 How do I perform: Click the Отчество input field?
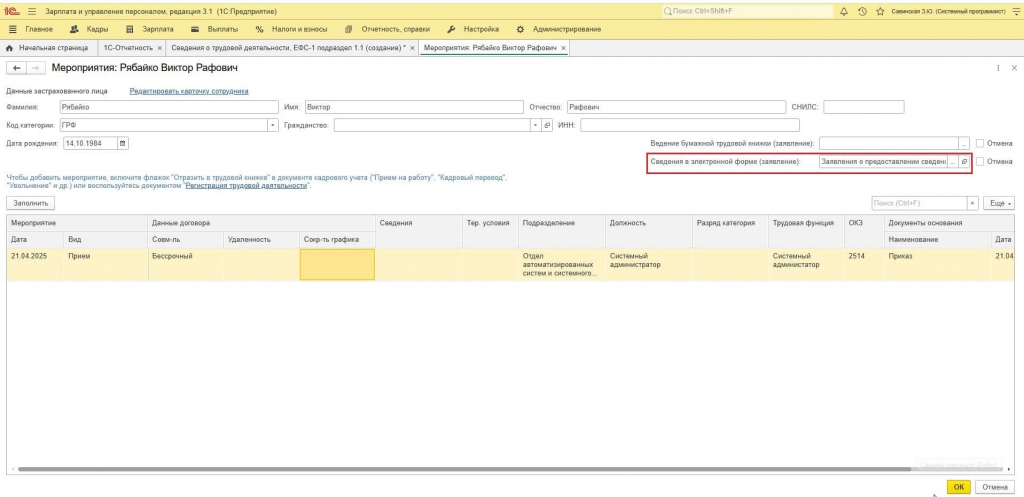click(x=676, y=106)
